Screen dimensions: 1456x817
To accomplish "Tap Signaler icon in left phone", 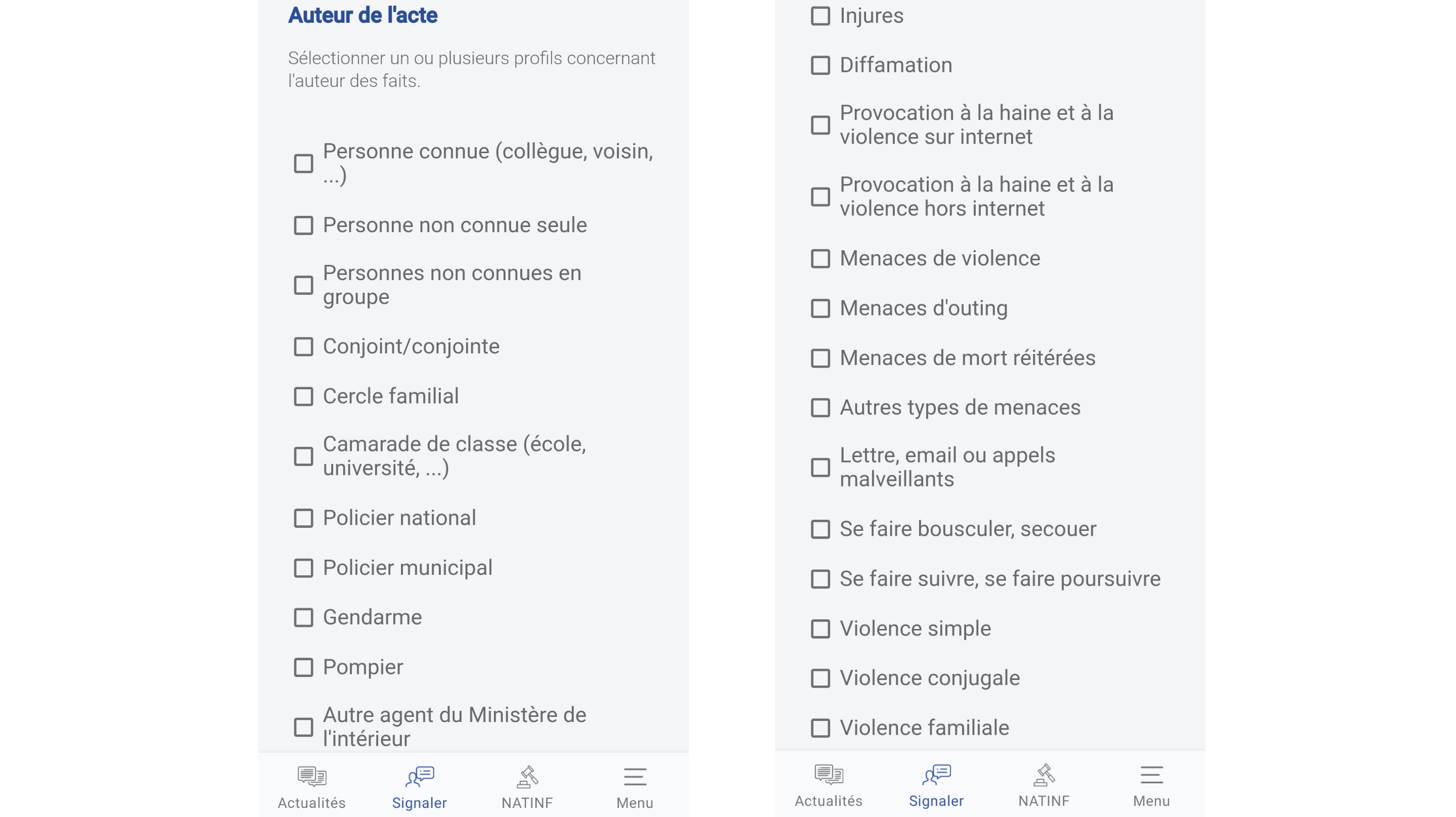I will pyautogui.click(x=420, y=776).
